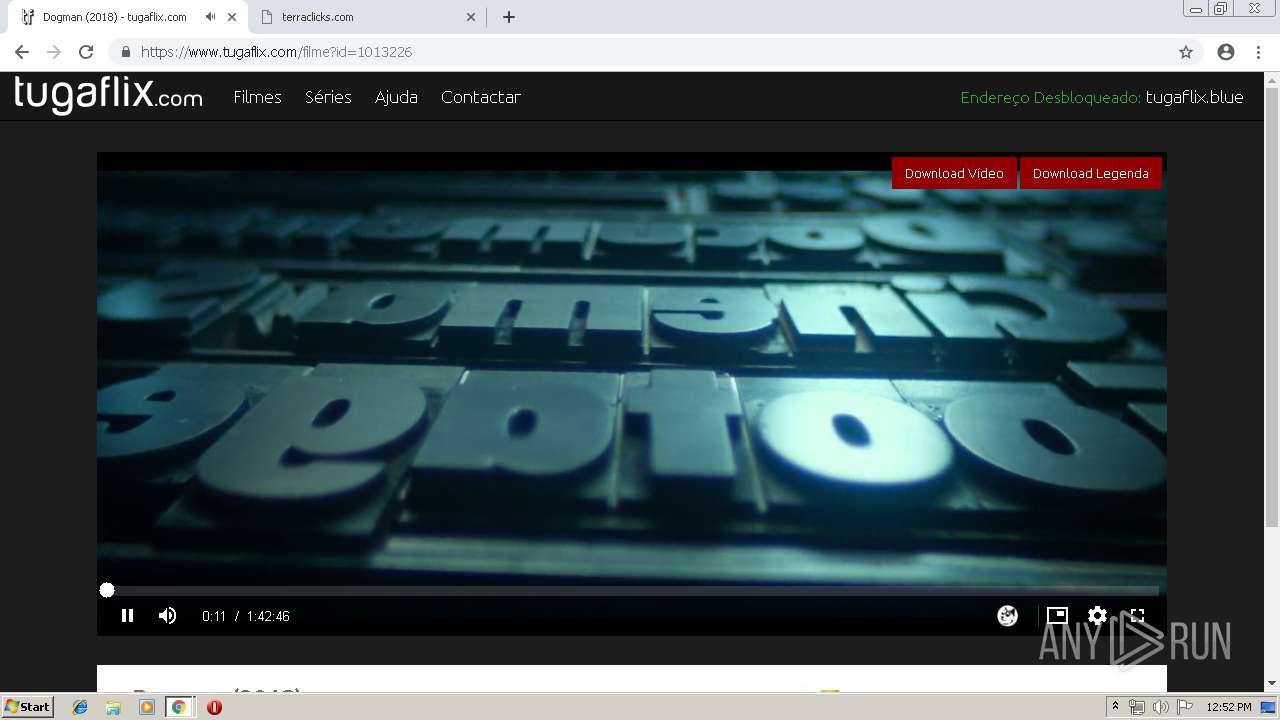This screenshot has height=720, width=1280.
Task: View site security padlock info
Action: [x=126, y=52]
